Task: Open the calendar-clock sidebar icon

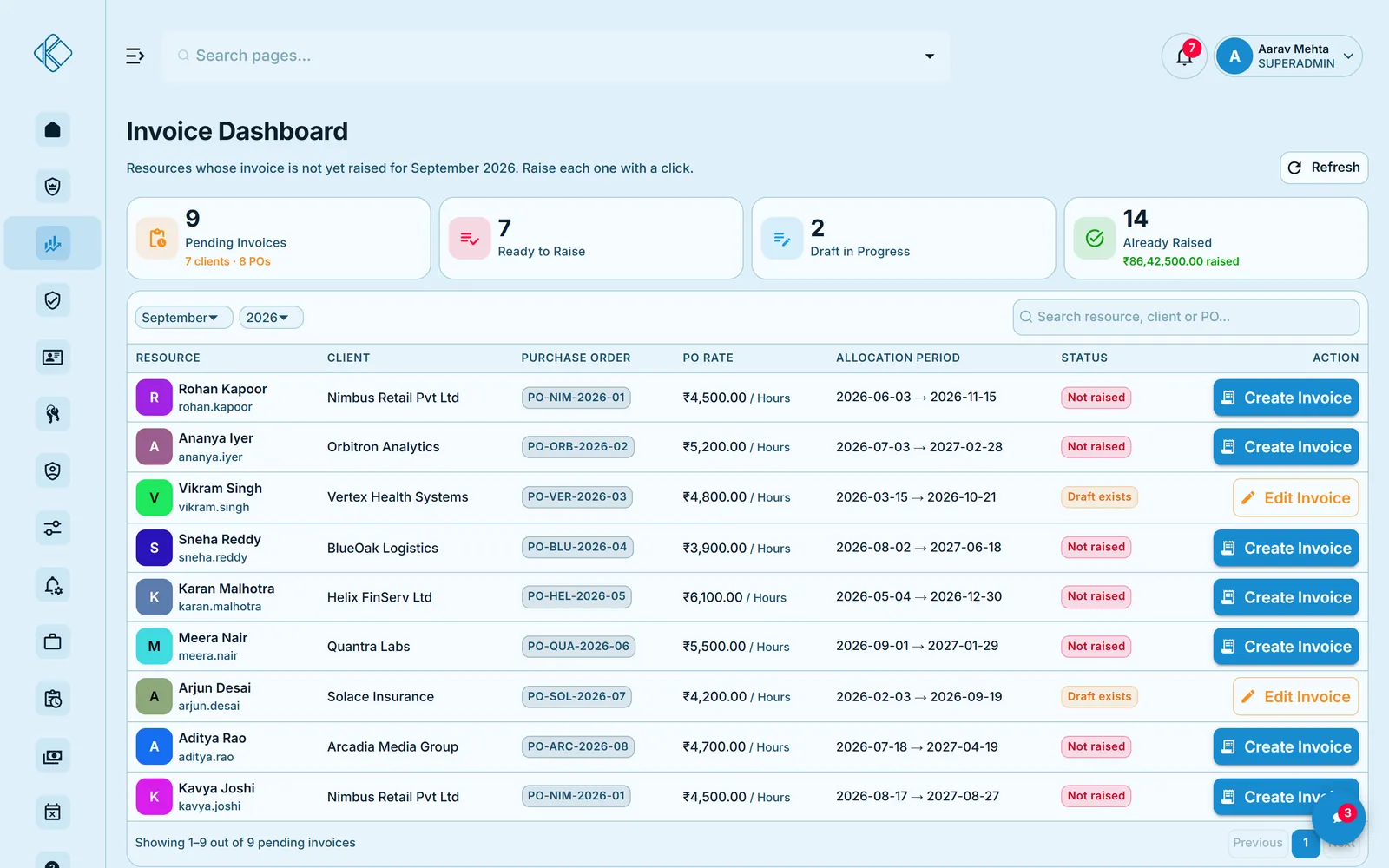Action: [53, 699]
